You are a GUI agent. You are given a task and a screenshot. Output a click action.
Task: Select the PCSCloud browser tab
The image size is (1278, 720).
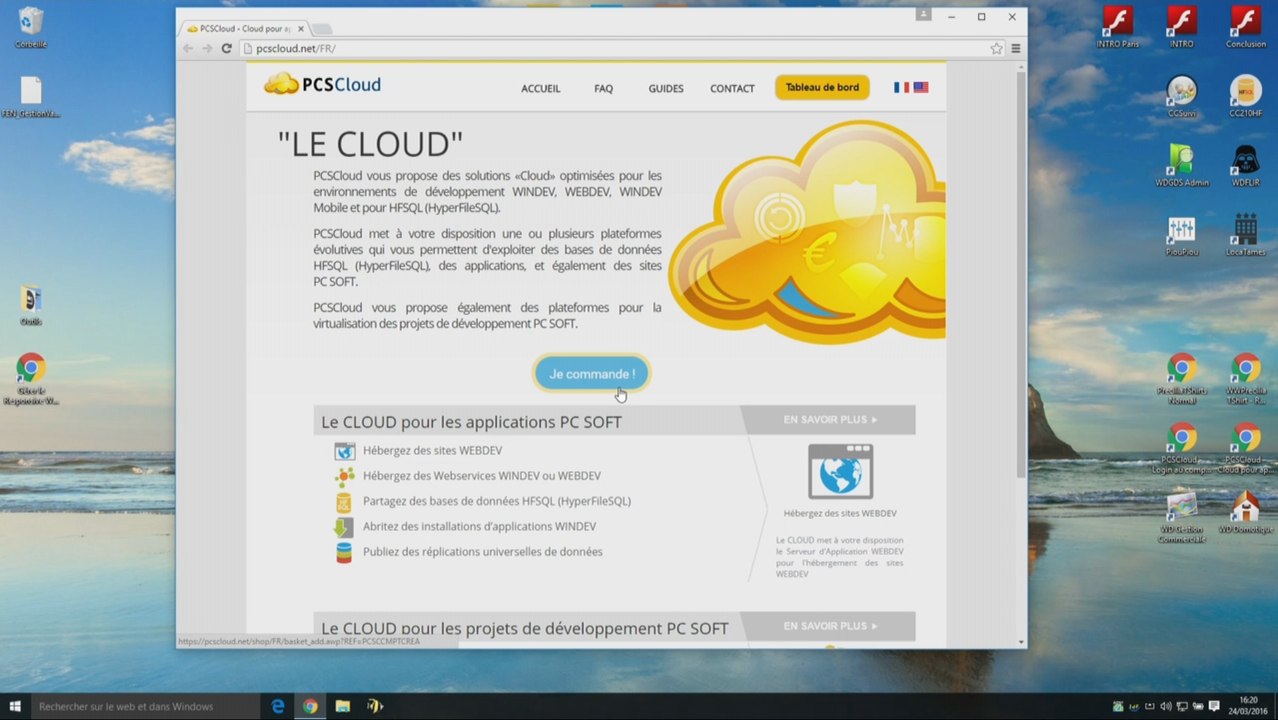[245, 29]
